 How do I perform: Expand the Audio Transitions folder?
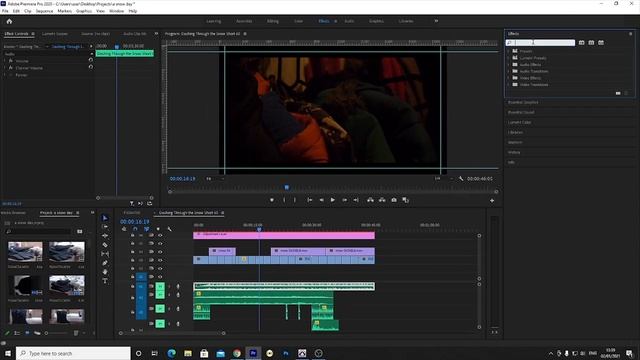(509, 71)
